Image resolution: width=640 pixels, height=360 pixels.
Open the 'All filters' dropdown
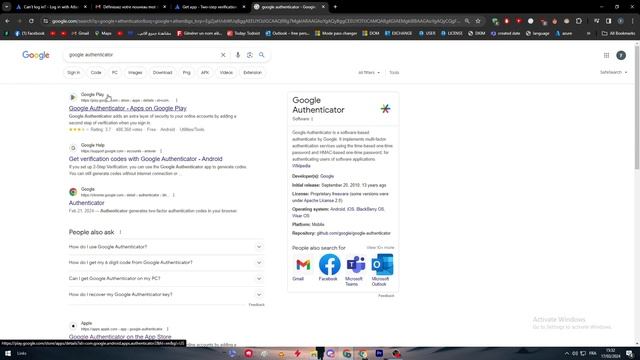(x=369, y=73)
